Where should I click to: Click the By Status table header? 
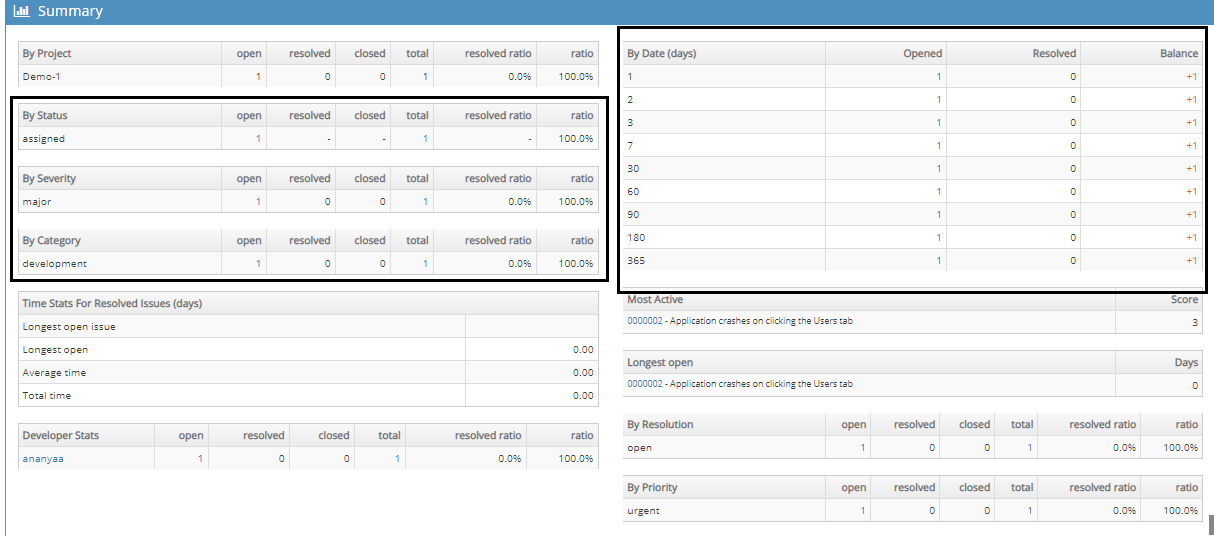click(45, 115)
